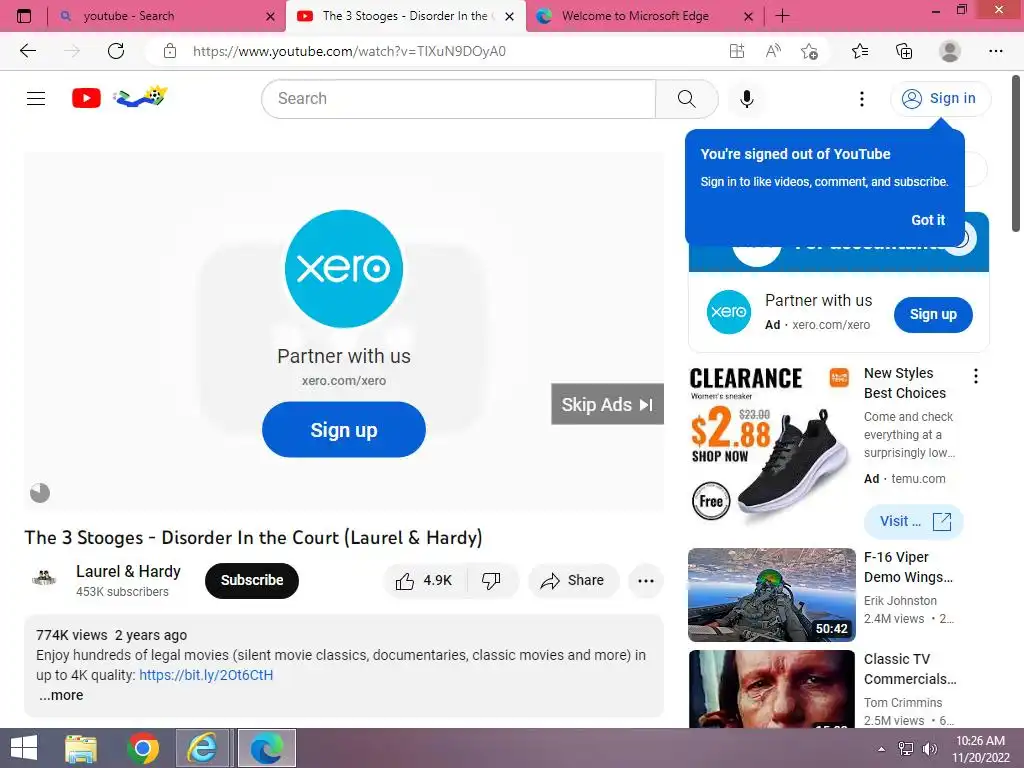Open options menu for the Temu ad
The width and height of the screenshot is (1024, 768).
point(976,376)
